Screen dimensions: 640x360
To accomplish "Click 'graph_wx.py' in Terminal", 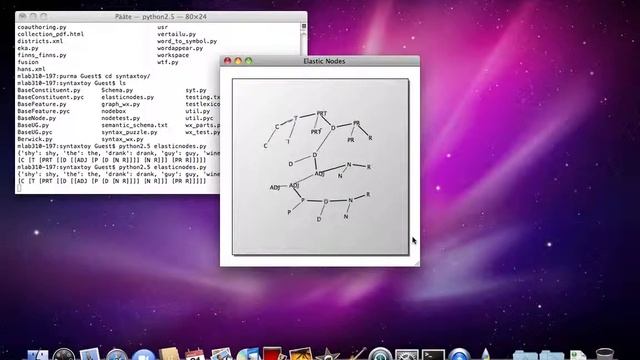I will 121,104.
